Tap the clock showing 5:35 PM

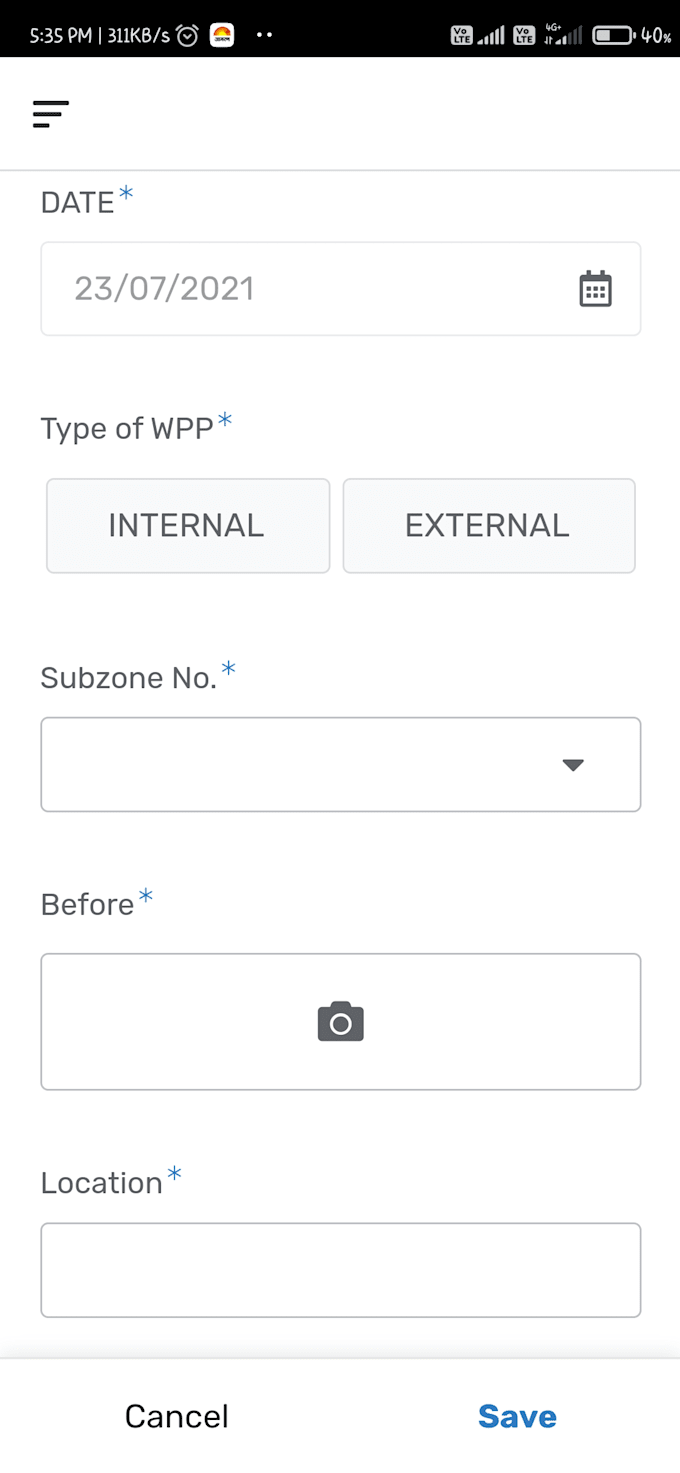[x=62, y=36]
